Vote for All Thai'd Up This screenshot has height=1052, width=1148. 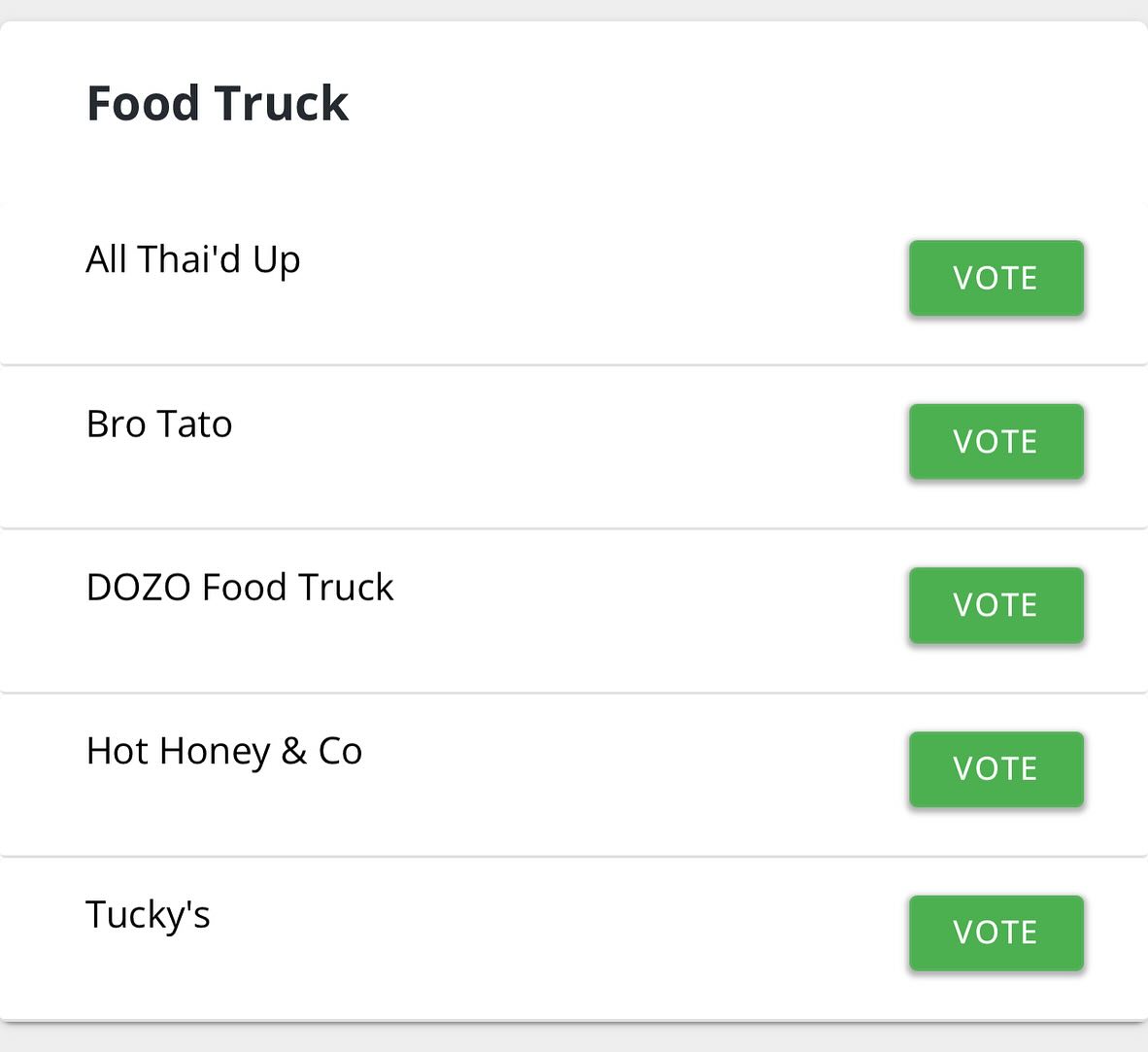point(996,278)
